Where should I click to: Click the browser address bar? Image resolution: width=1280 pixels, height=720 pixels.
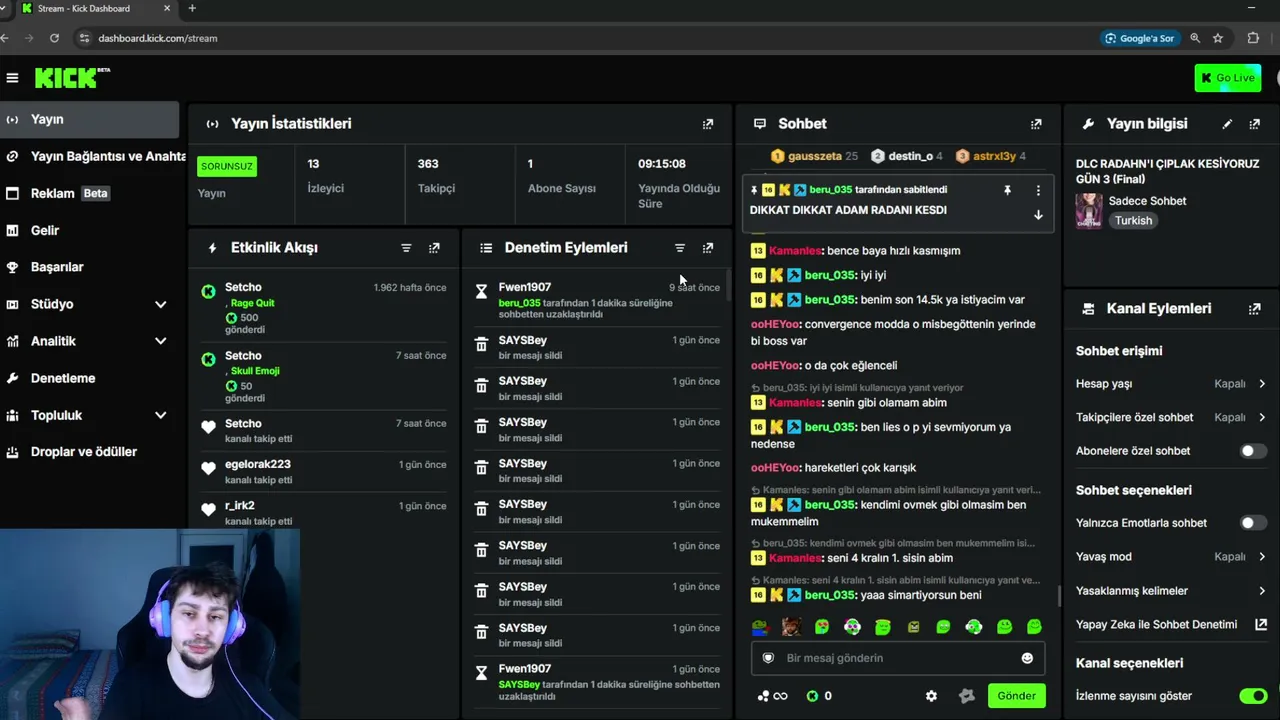click(590, 38)
